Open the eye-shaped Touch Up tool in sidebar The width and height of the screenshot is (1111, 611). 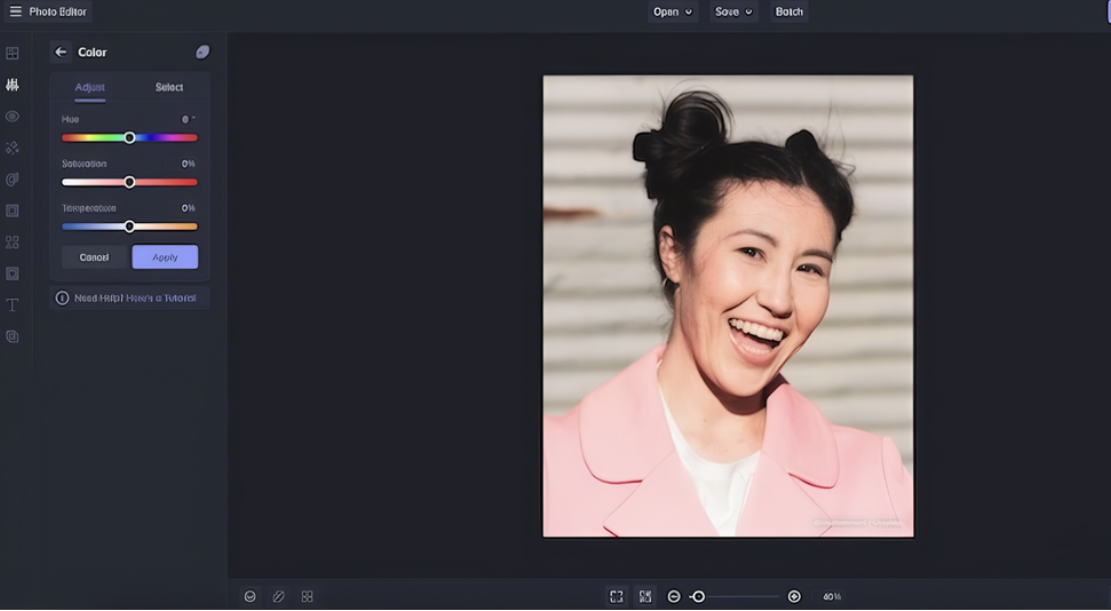point(12,116)
